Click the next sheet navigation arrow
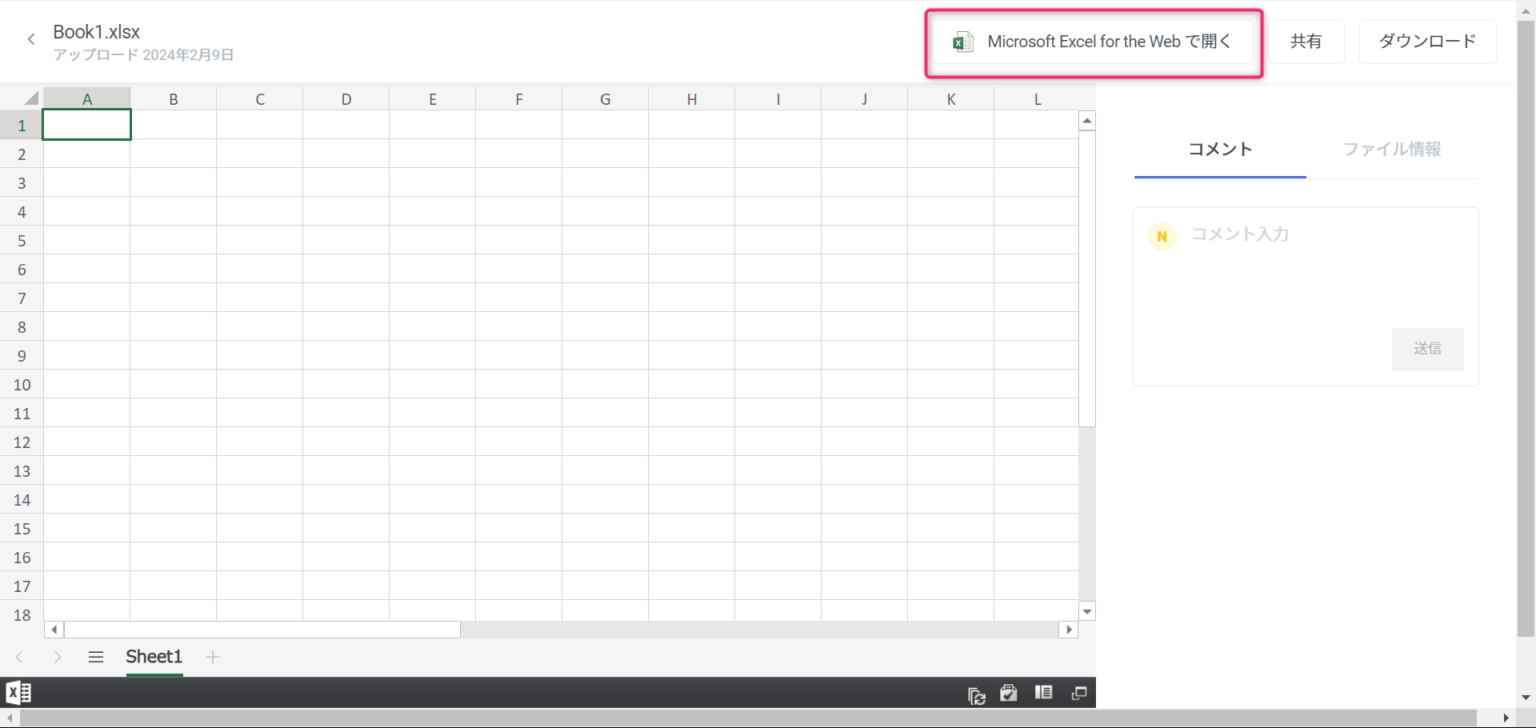Image resolution: width=1536 pixels, height=728 pixels. tap(58, 657)
